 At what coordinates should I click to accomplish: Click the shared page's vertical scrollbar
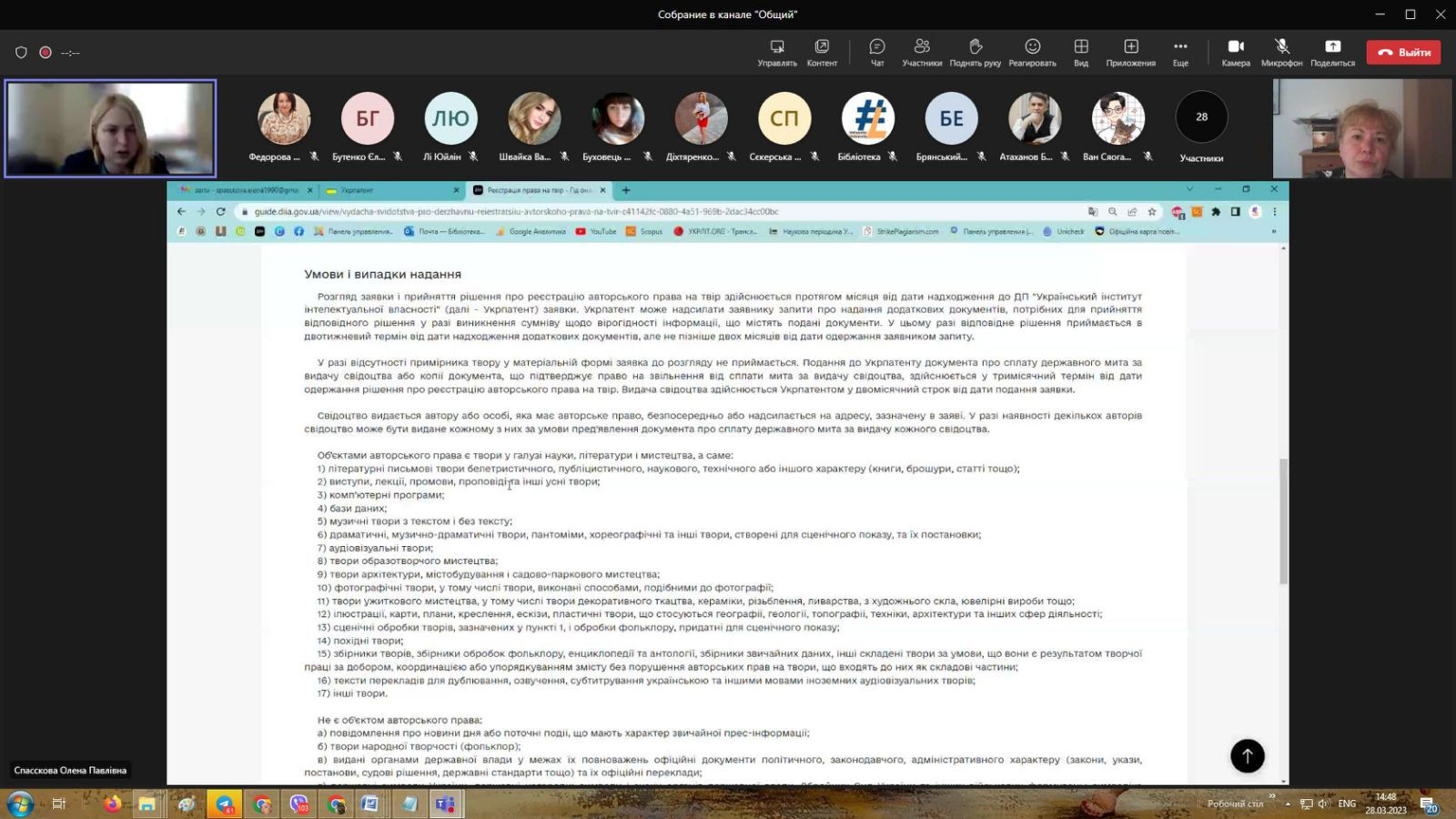(1283, 521)
